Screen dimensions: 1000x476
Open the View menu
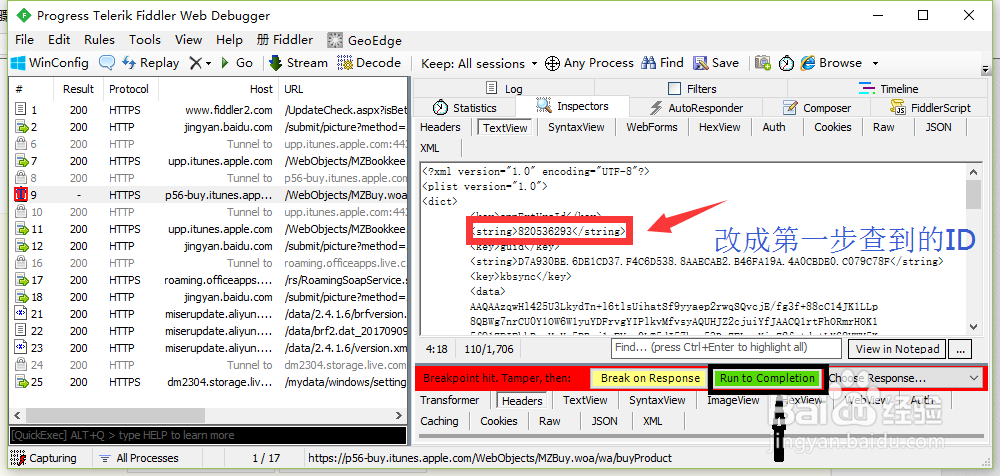click(188, 40)
